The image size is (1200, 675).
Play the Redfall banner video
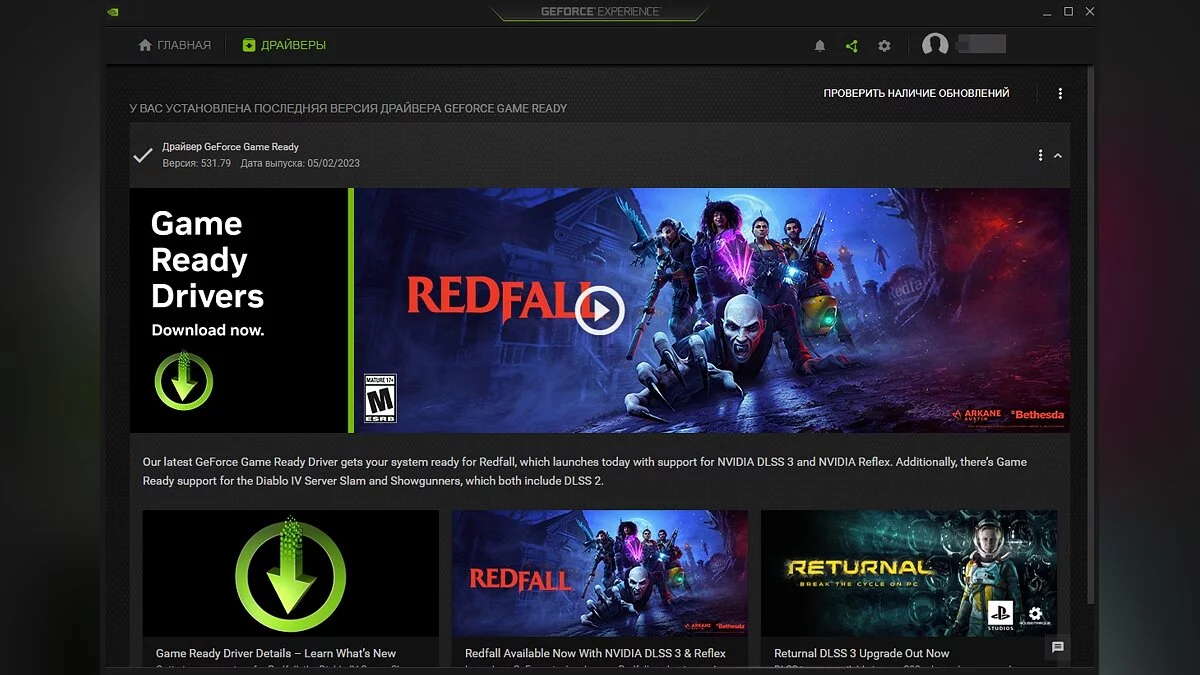pos(600,311)
